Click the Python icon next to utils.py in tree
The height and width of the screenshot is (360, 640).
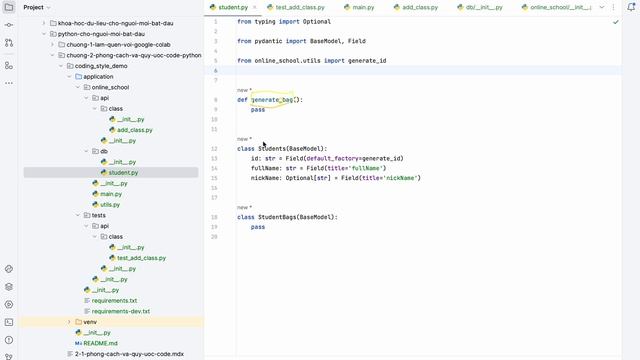pos(96,204)
